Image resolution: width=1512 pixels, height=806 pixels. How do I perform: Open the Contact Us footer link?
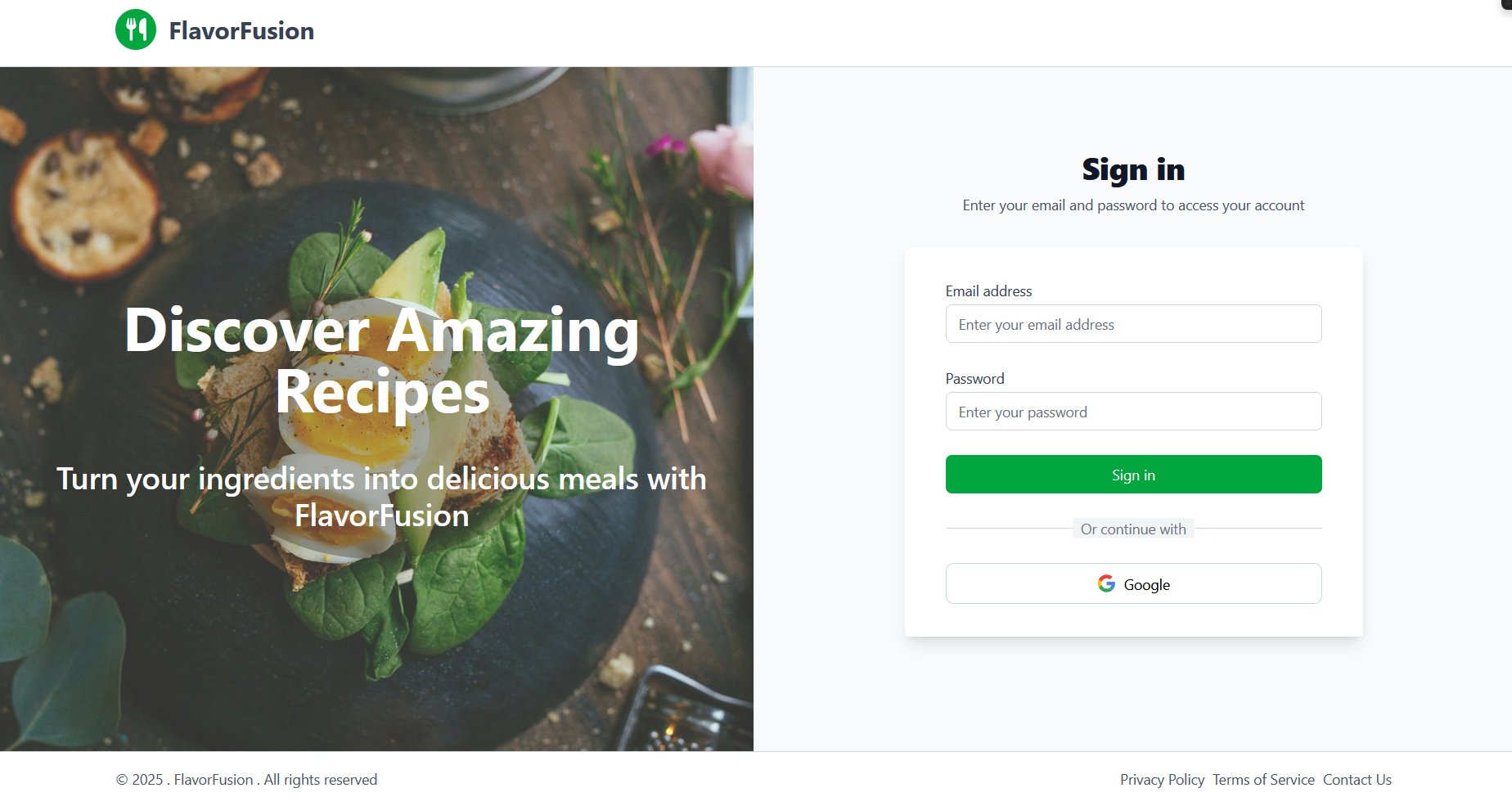click(1357, 780)
